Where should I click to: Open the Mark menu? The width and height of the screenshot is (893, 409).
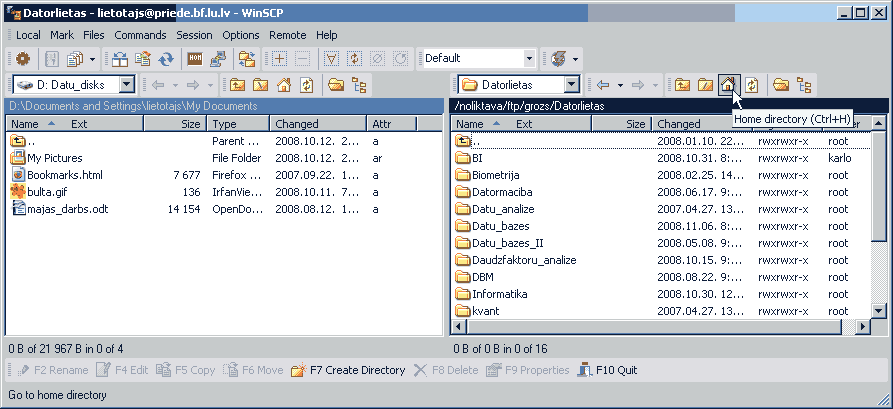coord(62,35)
